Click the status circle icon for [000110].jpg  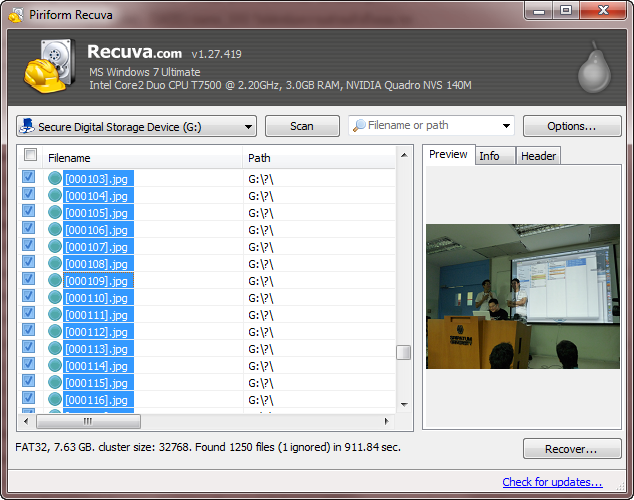coord(55,297)
